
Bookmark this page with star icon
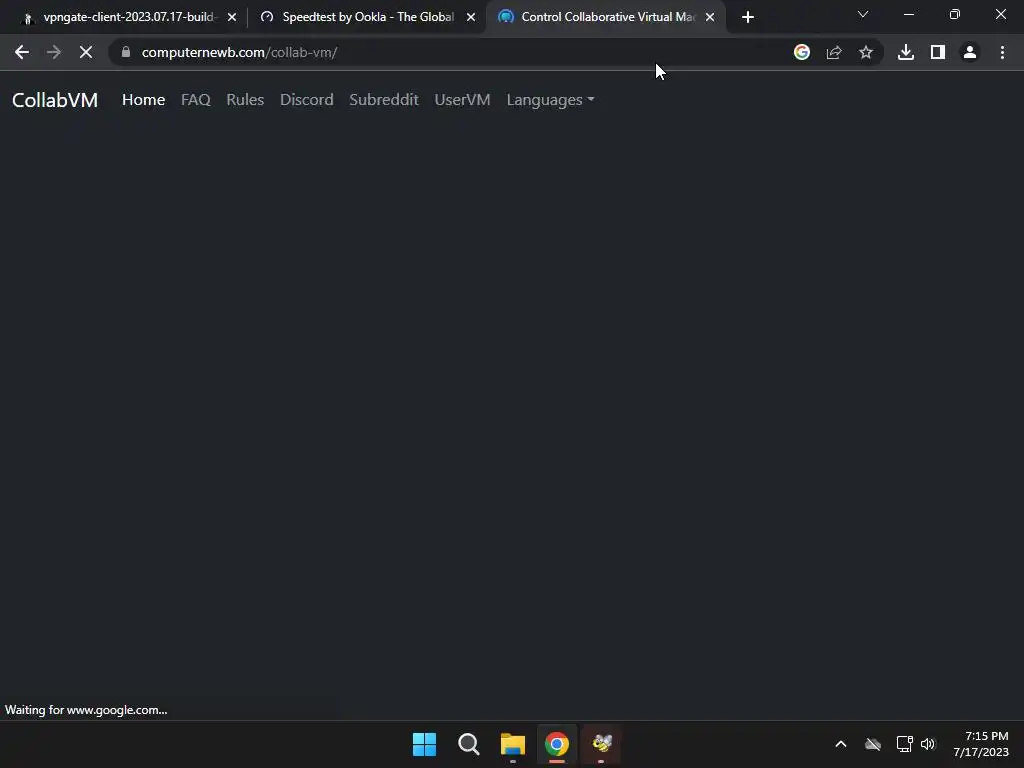(866, 52)
